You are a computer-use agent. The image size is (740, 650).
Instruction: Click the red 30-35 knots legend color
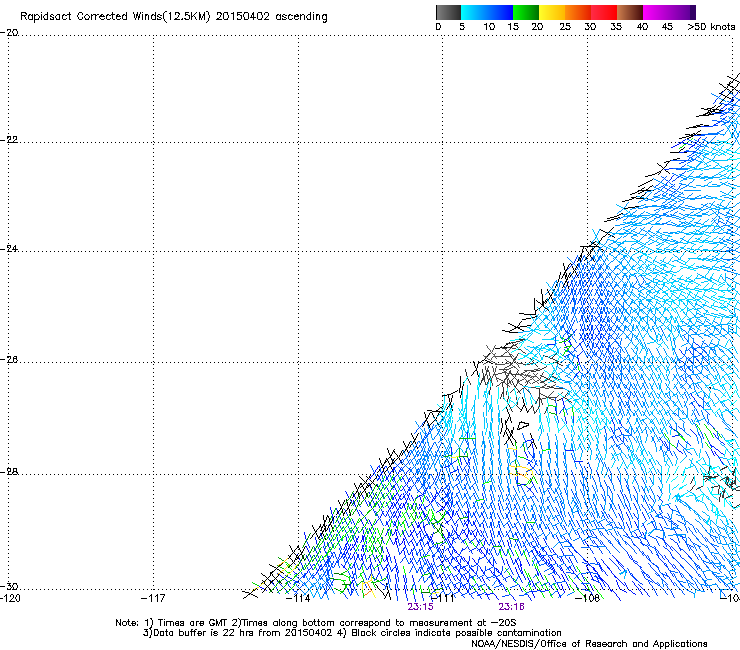tap(604, 12)
